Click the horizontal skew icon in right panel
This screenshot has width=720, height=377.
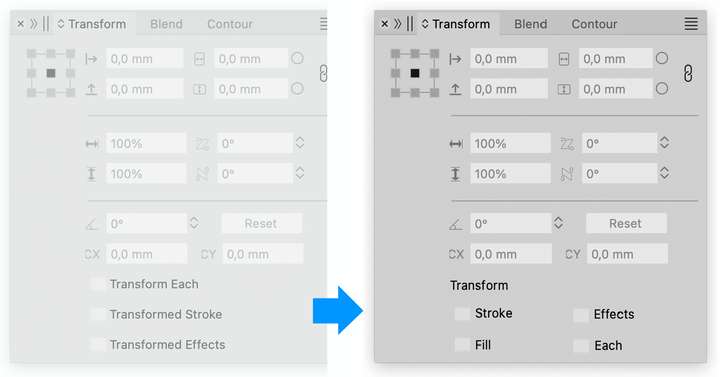[x=567, y=144]
